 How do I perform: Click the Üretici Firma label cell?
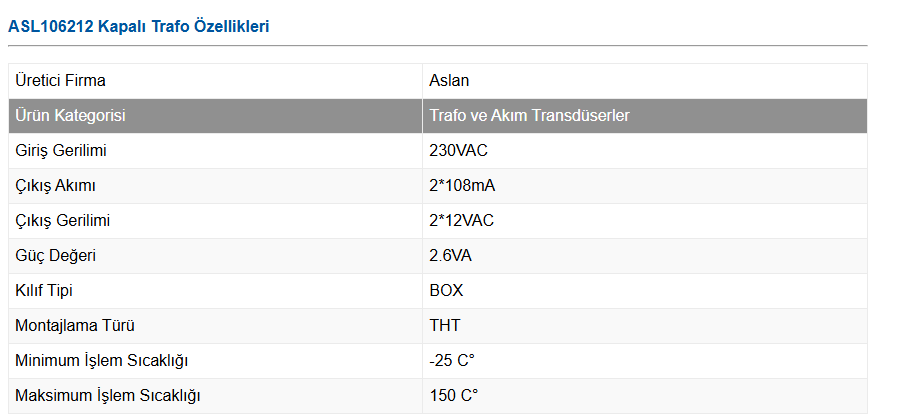61,81
